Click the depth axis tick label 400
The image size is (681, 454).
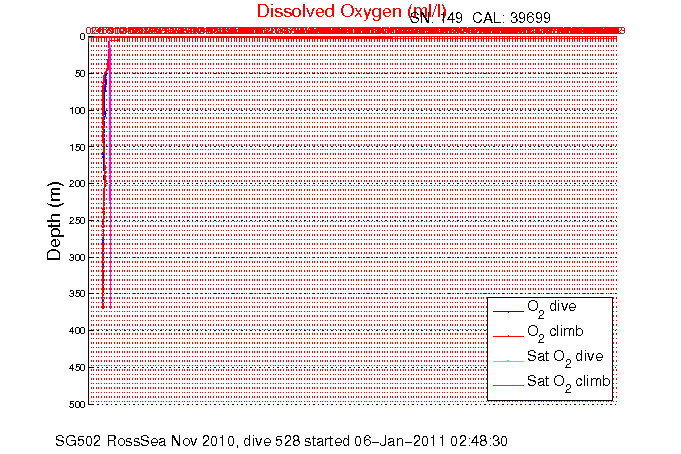tap(78, 331)
